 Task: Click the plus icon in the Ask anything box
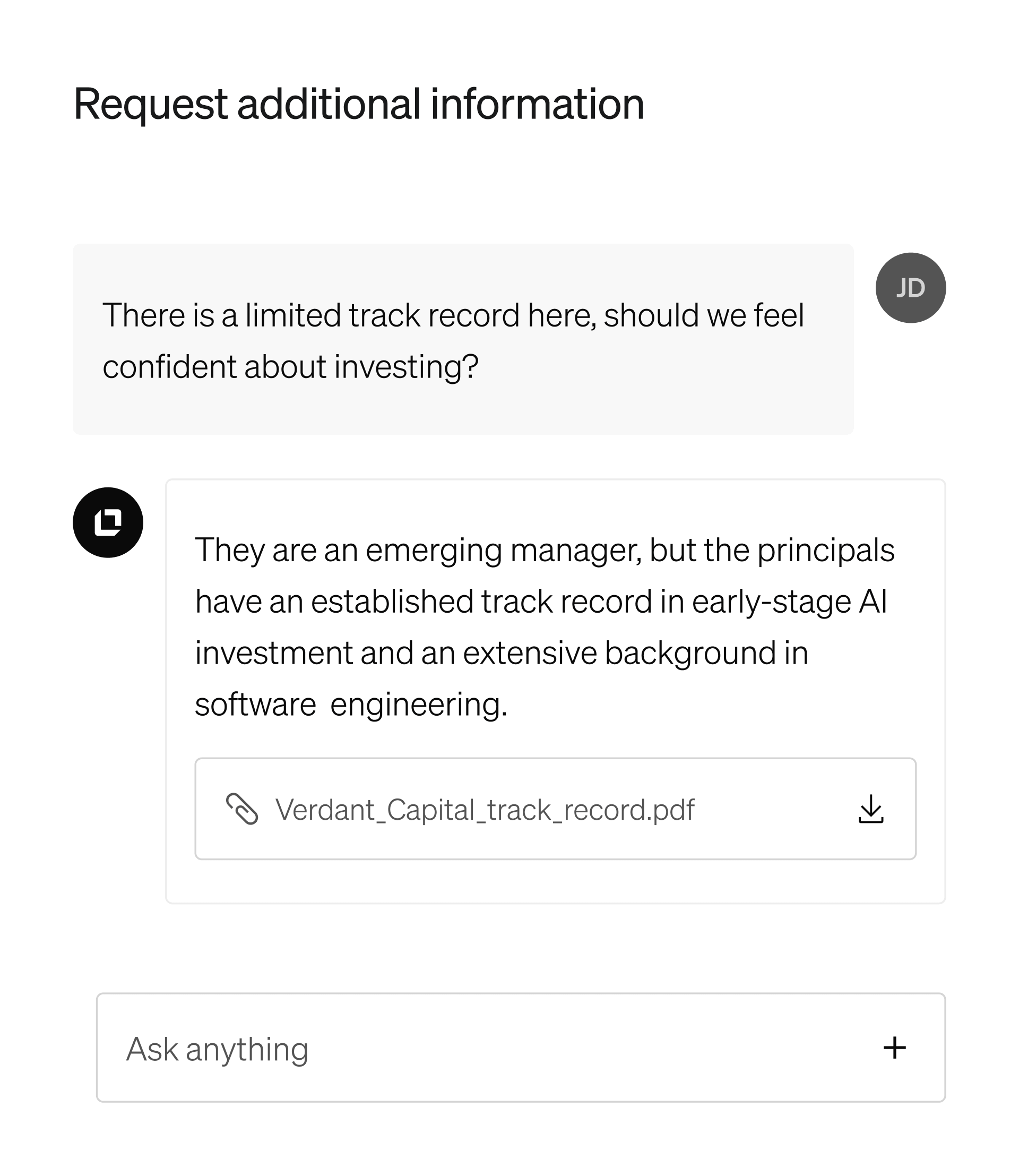click(x=894, y=1048)
